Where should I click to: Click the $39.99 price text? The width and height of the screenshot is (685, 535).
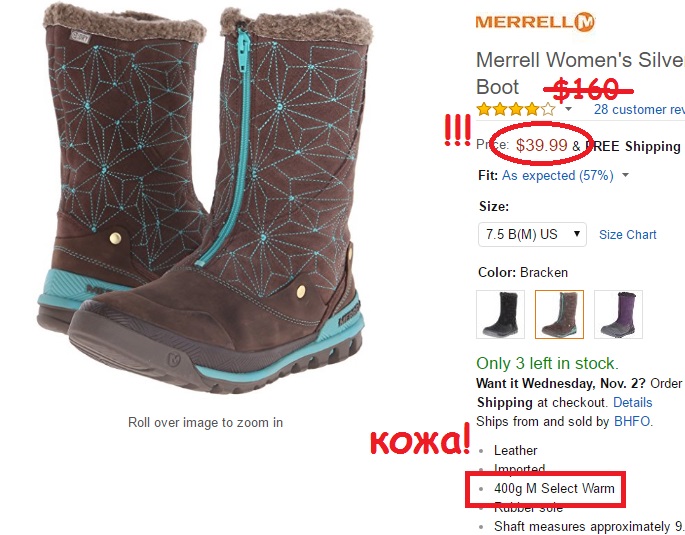(x=541, y=145)
